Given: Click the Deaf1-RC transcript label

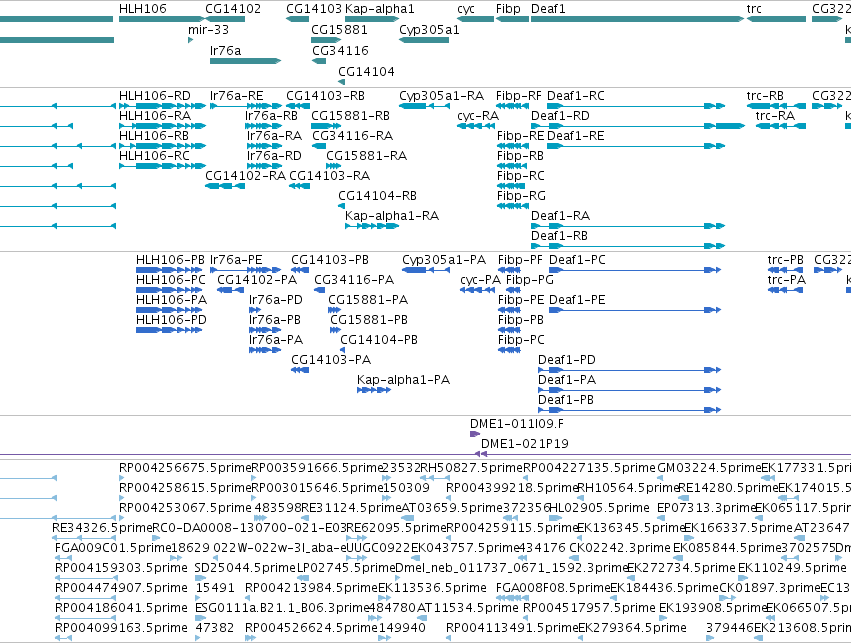Looking at the screenshot, I should point(576,96).
